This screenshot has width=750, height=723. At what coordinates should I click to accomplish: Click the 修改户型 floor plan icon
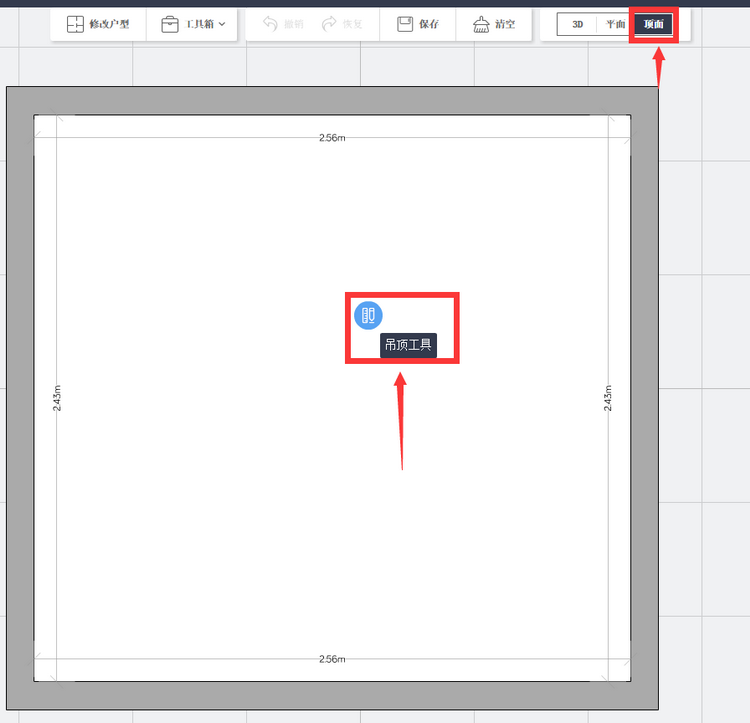[x=75, y=24]
